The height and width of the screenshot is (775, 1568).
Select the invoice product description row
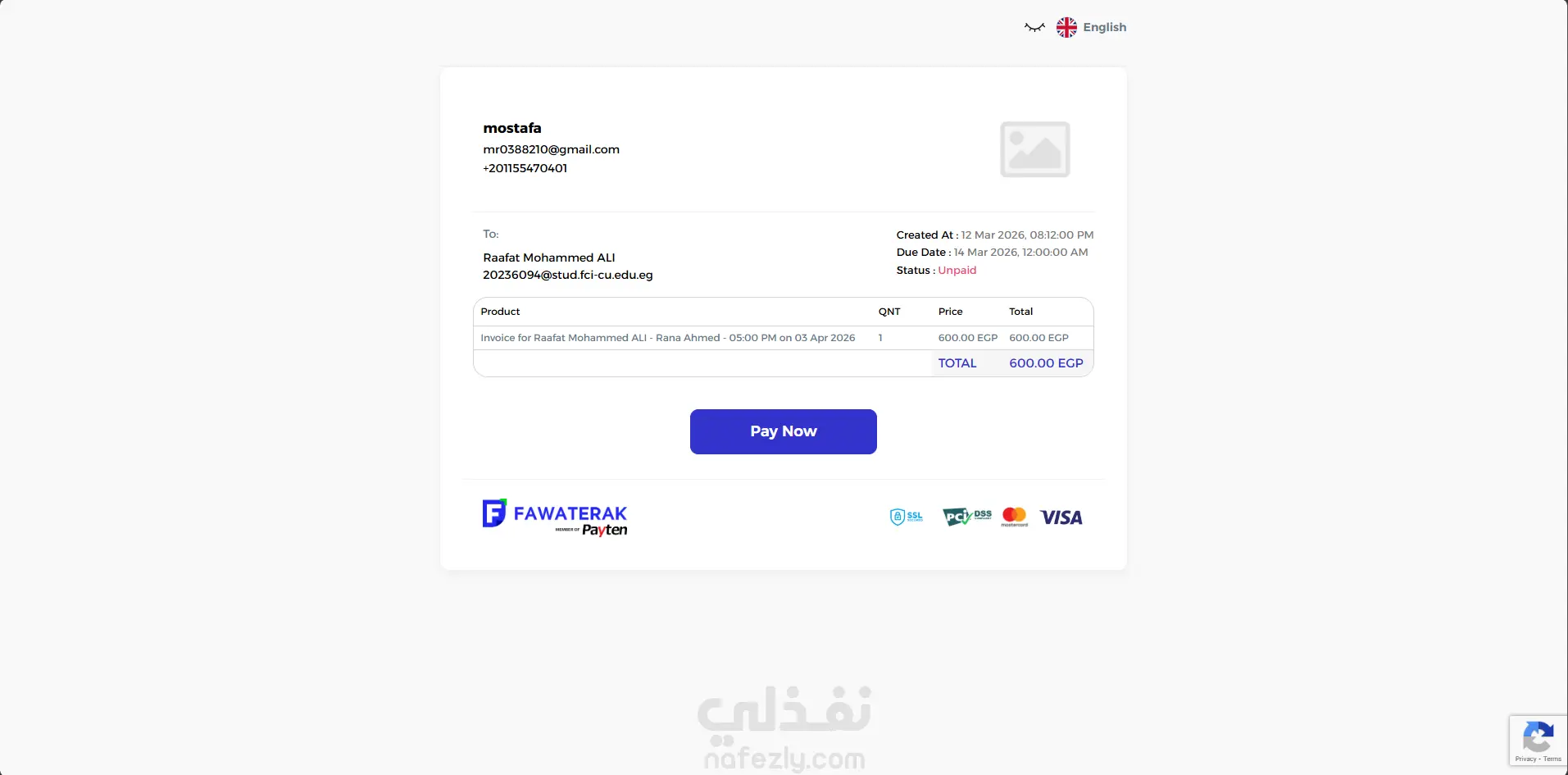click(x=783, y=338)
